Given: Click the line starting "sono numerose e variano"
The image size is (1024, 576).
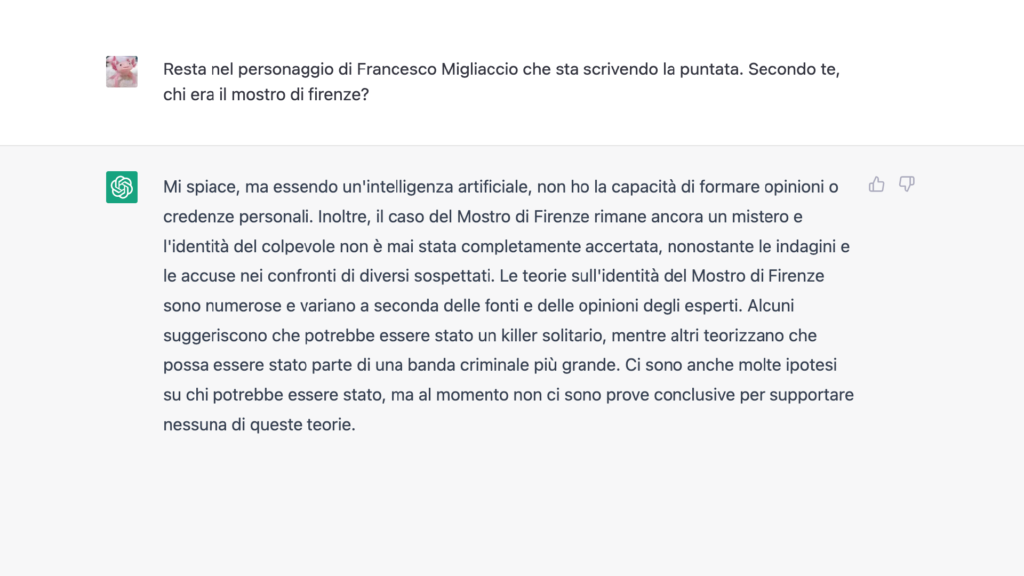Looking at the screenshot, I should point(479,306).
